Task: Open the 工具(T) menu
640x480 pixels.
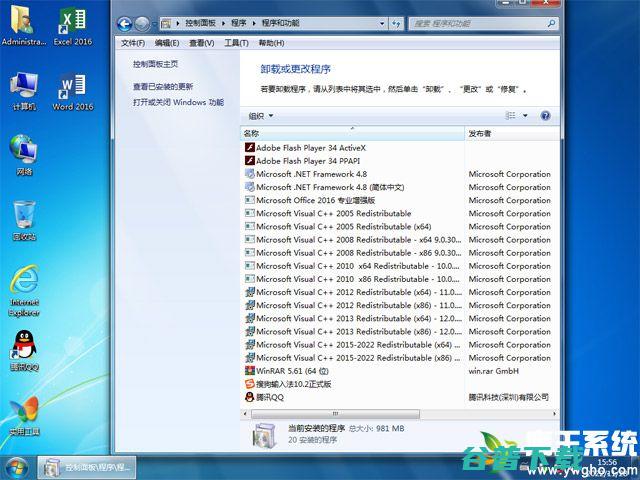Action: pyautogui.click(x=236, y=43)
